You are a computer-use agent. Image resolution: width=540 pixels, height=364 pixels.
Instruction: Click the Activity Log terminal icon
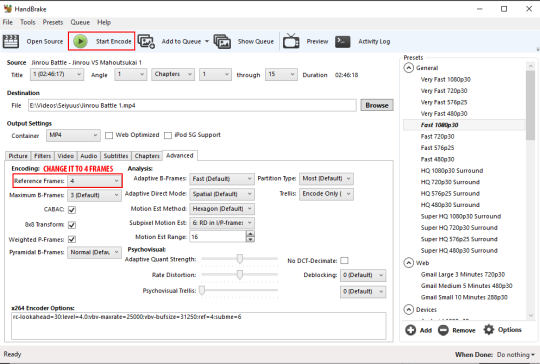(343, 42)
